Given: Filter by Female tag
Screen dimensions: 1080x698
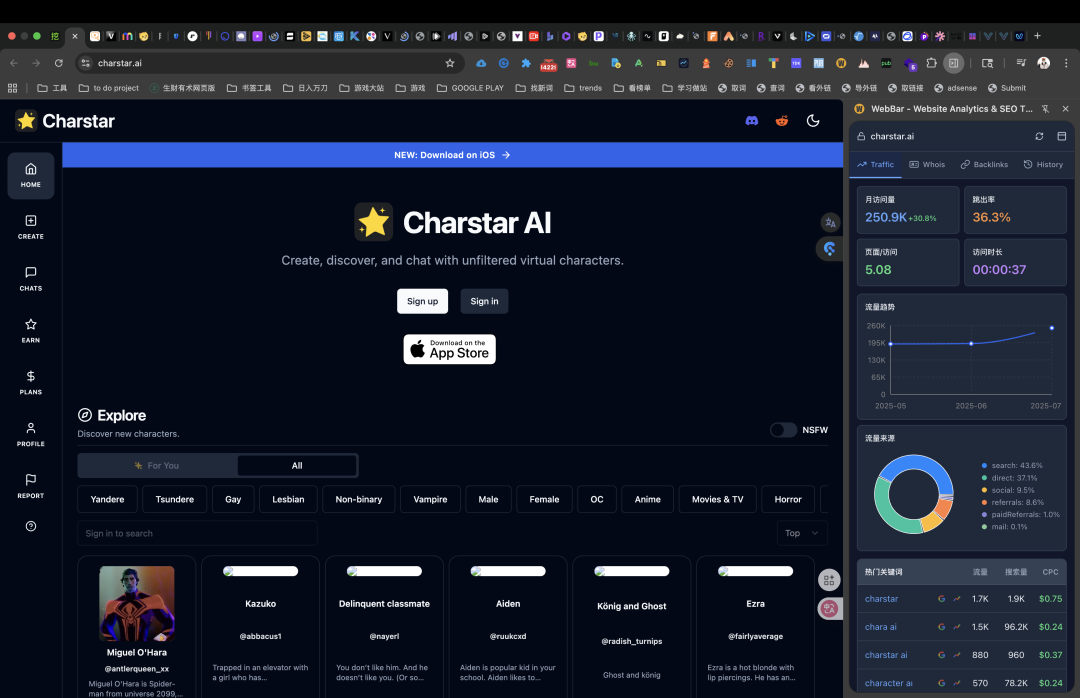Looking at the screenshot, I should point(544,500).
